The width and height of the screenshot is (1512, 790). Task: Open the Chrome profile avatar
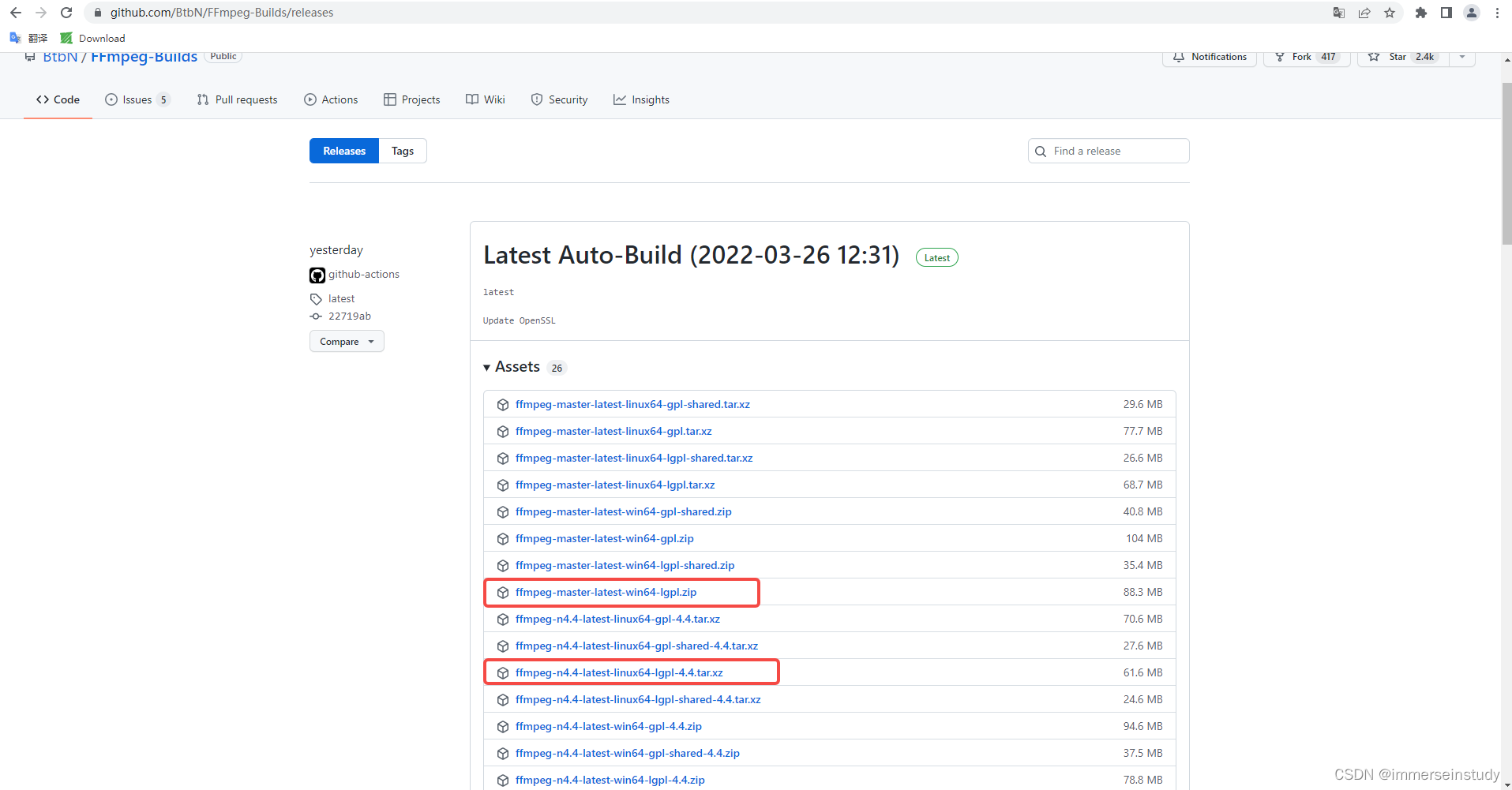[1472, 13]
